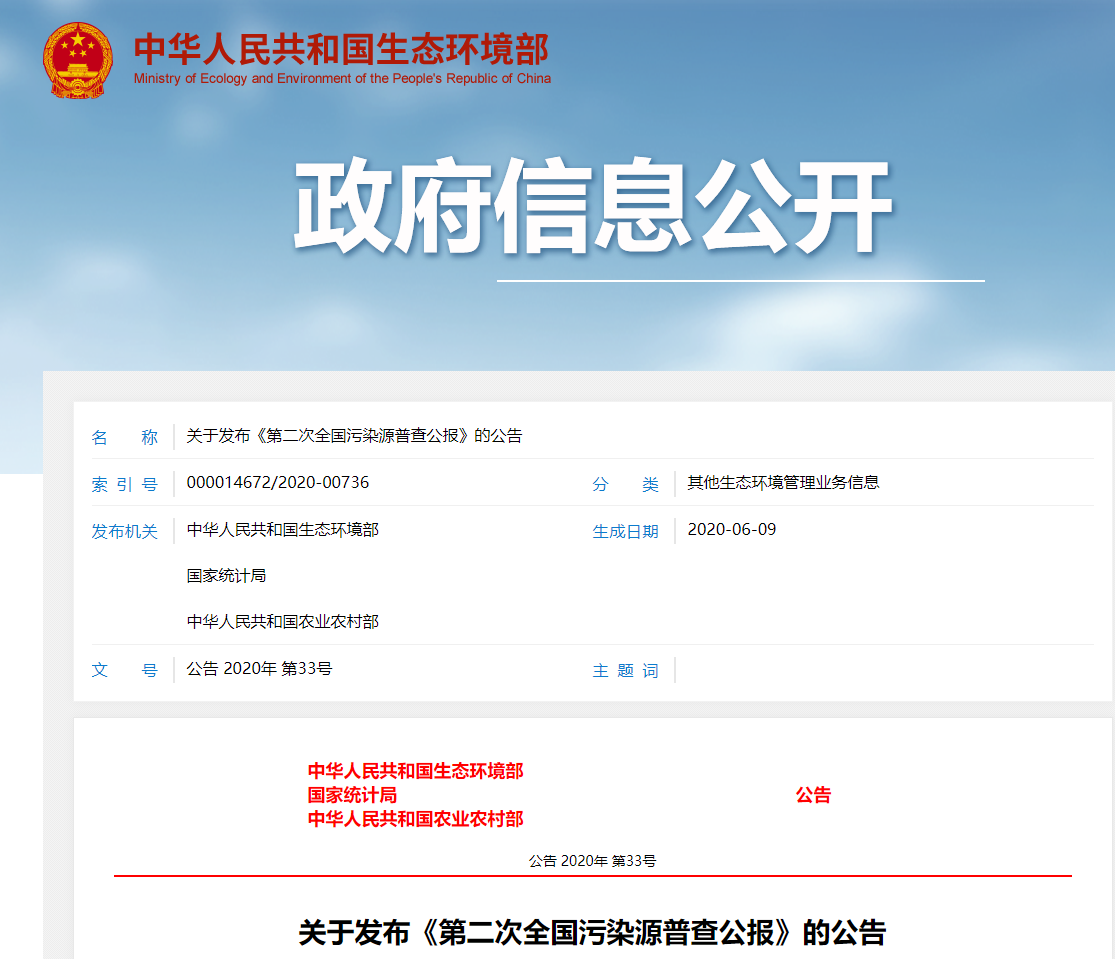
Task: Select the 生成日期 label
Action: pyautogui.click(x=625, y=531)
